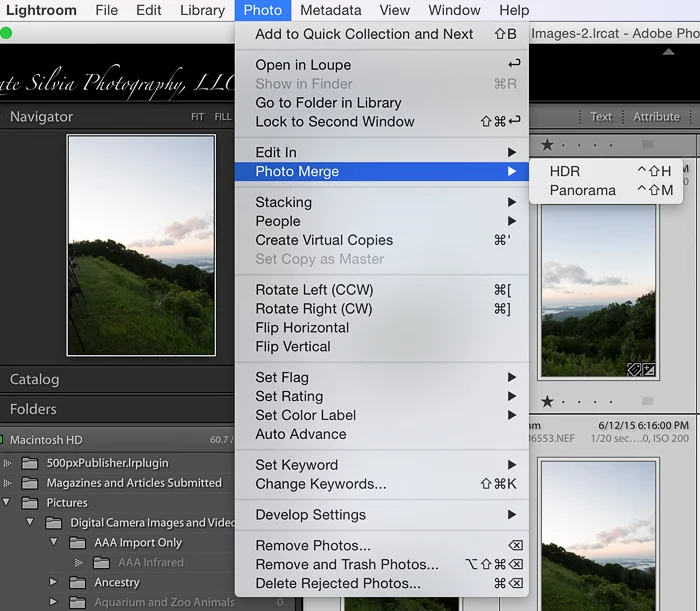Choose Delete Rejected Photos...
The height and width of the screenshot is (611, 700).
(x=382, y=583)
